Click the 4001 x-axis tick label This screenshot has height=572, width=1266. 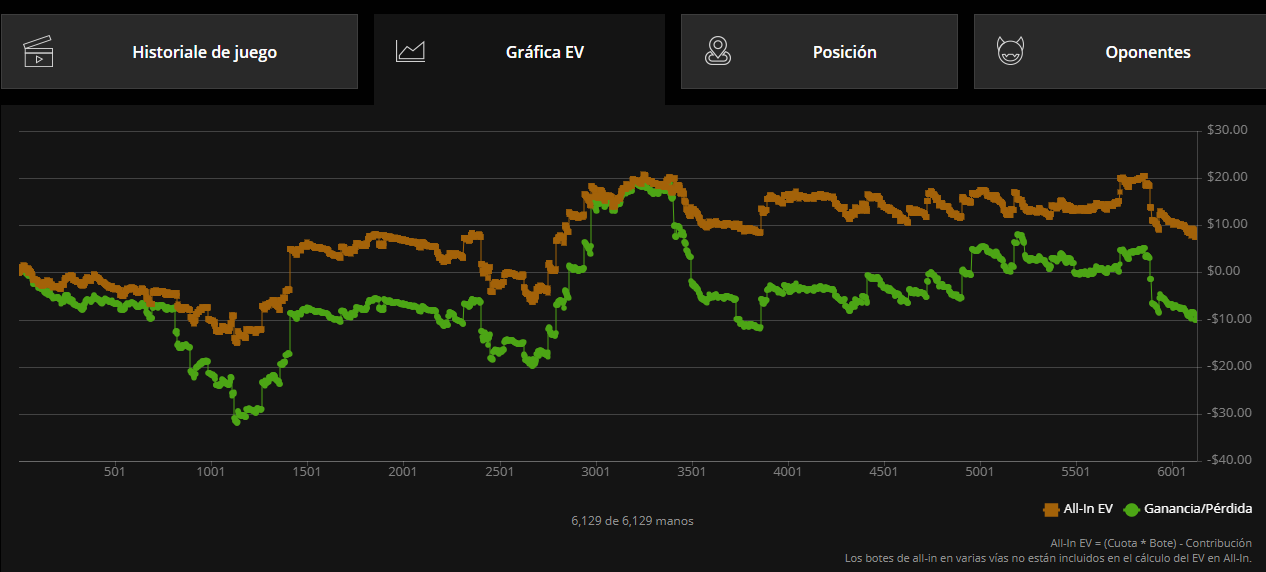787,472
